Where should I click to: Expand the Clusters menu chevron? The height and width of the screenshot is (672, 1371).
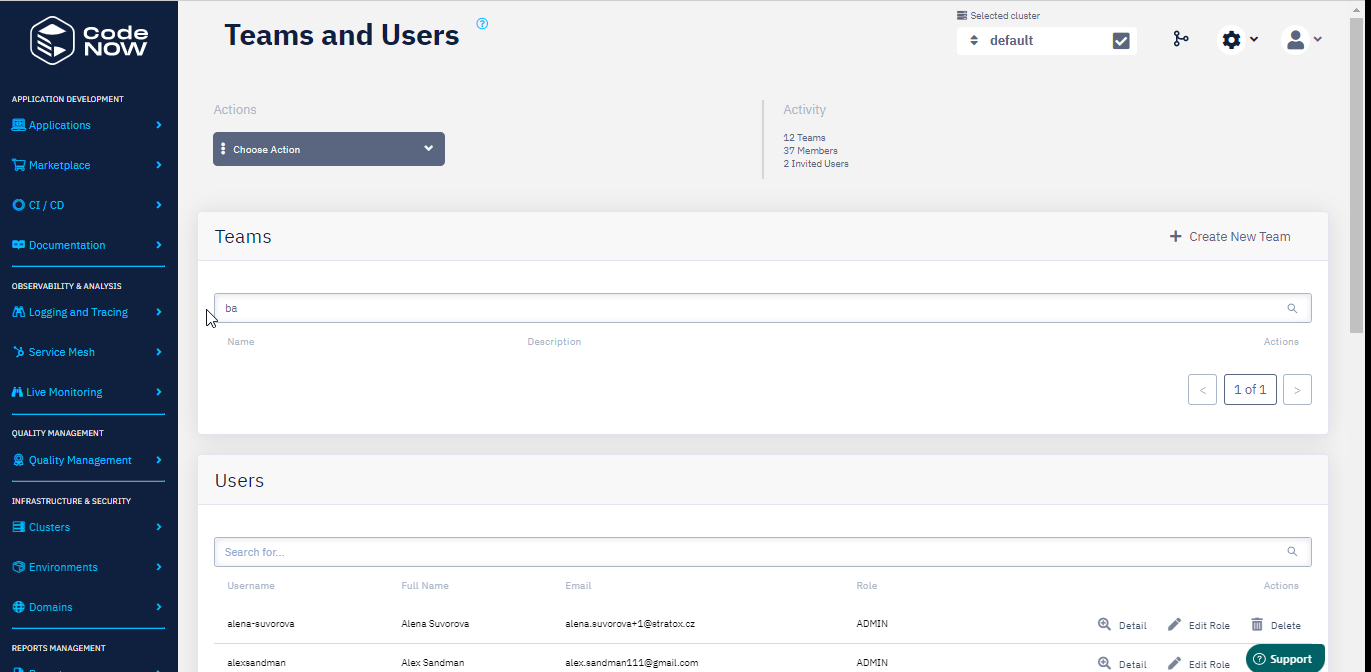(x=159, y=527)
